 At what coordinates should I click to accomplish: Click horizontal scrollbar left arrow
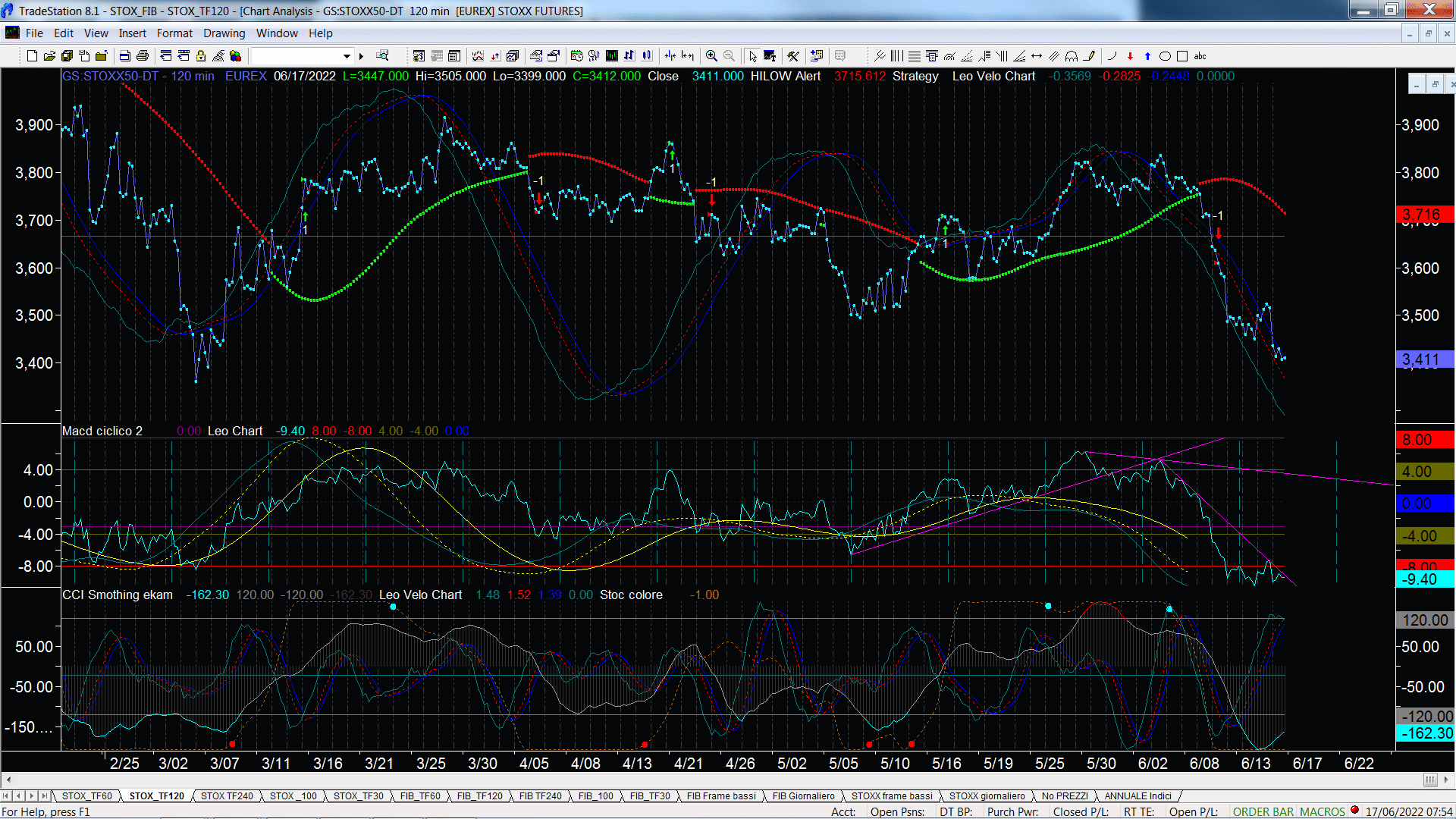click(x=8, y=780)
